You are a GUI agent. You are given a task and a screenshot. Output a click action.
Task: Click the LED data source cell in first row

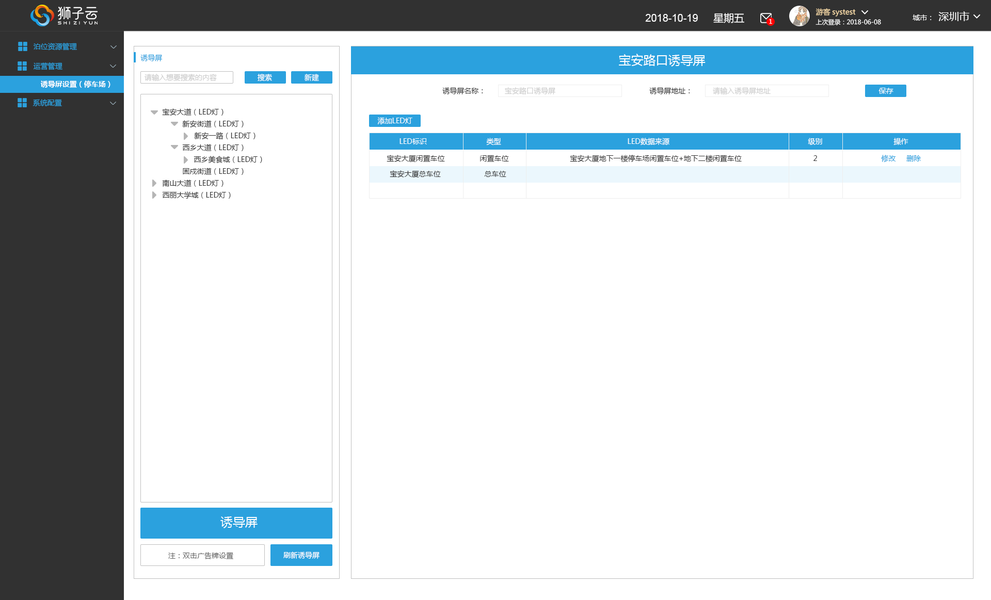tap(657, 159)
